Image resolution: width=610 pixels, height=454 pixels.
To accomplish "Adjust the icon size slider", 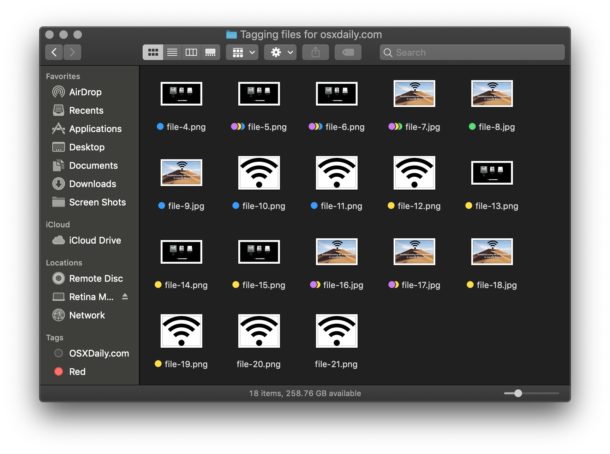I will pos(518,393).
